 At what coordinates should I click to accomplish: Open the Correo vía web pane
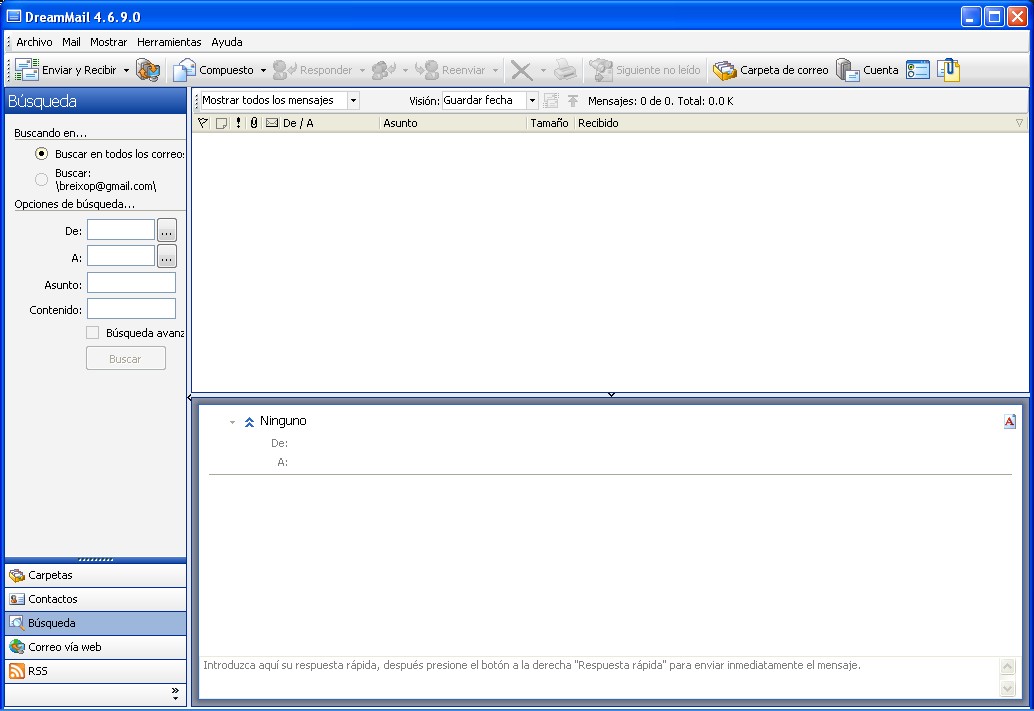(x=96, y=647)
